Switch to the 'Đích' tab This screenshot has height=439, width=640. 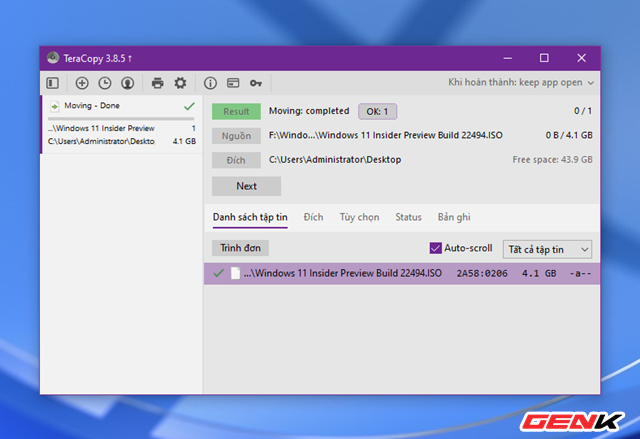(313, 217)
